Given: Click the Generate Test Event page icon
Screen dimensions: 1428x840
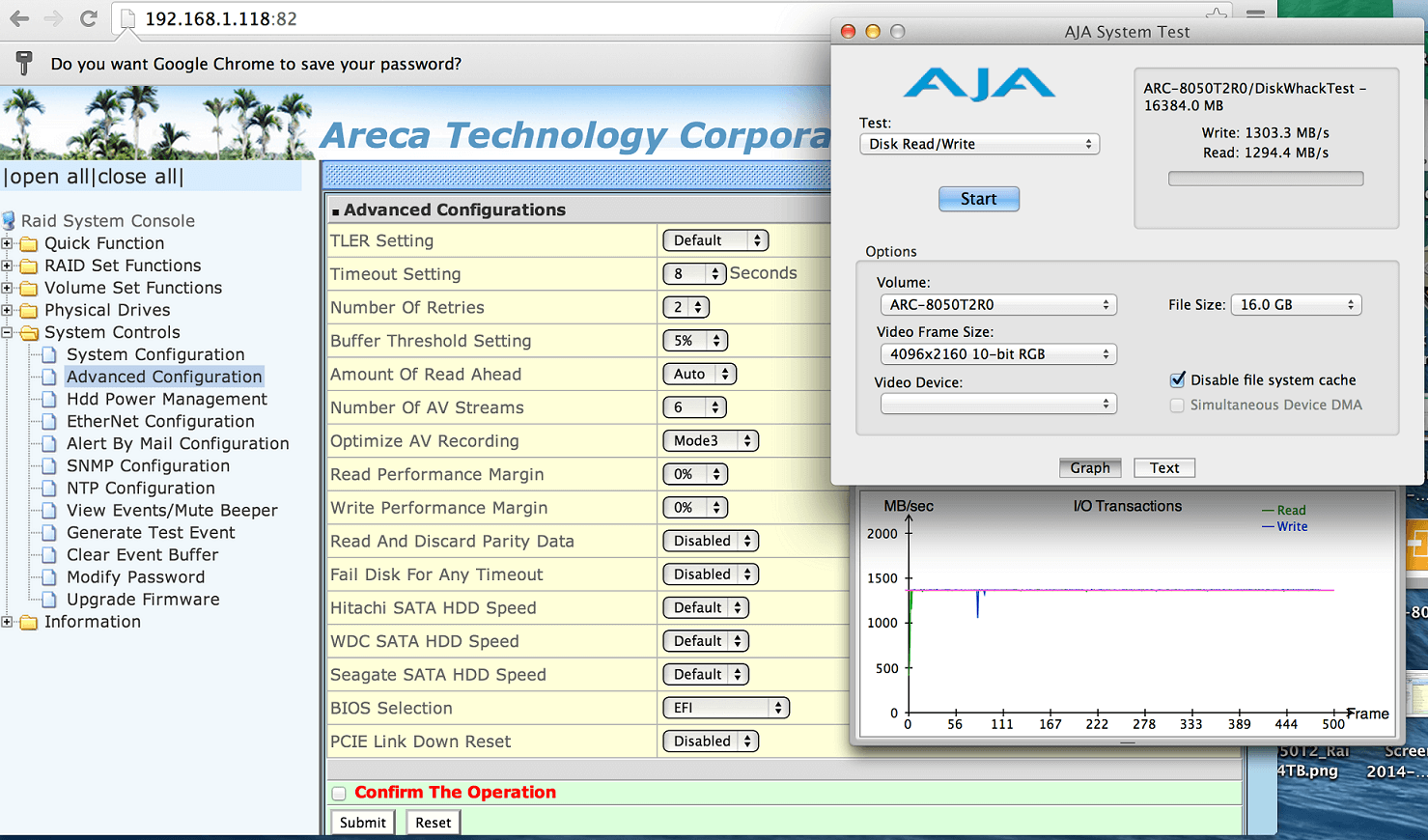Looking at the screenshot, I should pyautogui.click(x=48, y=532).
